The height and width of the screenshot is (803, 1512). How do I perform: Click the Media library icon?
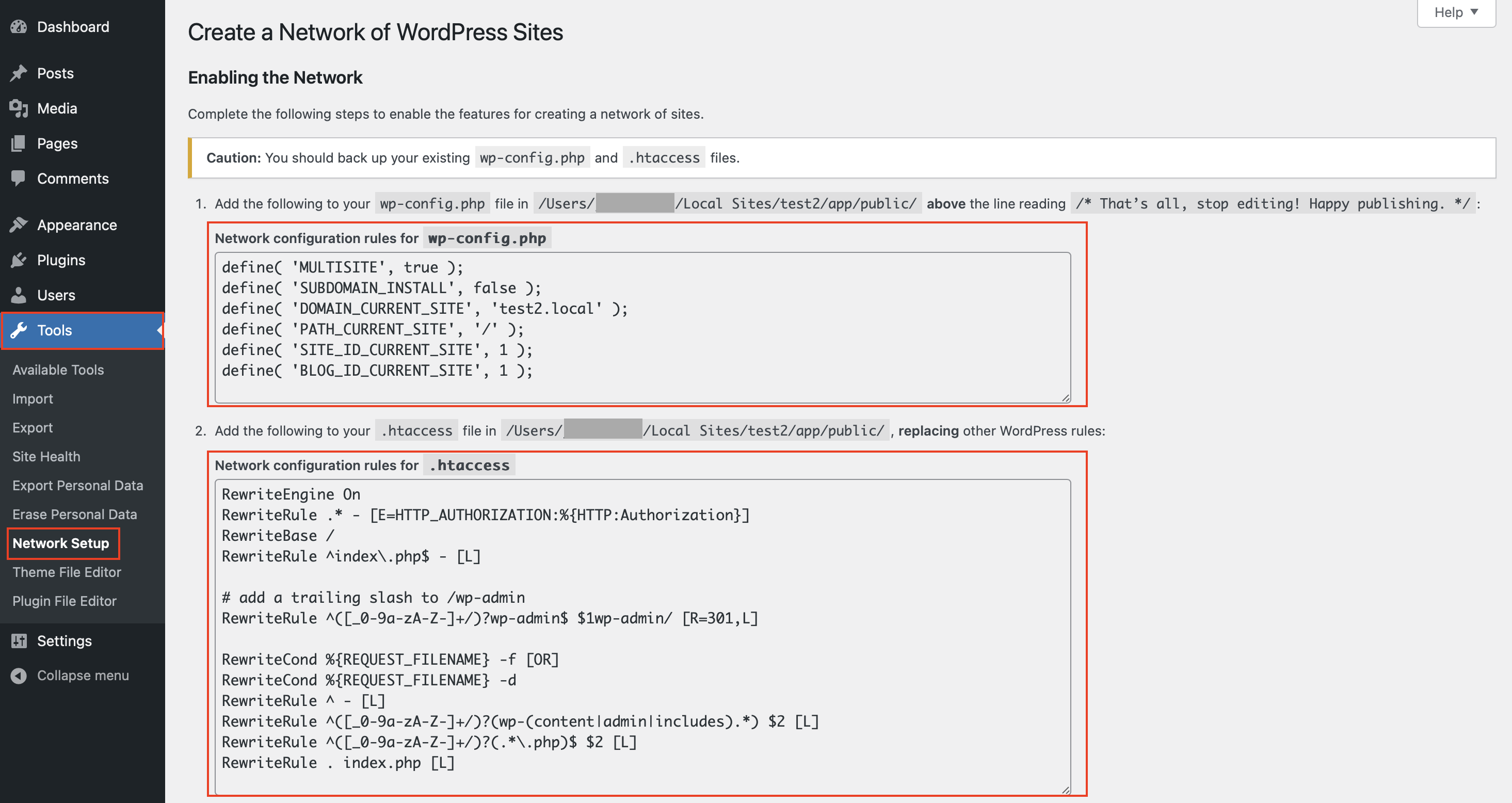19,108
